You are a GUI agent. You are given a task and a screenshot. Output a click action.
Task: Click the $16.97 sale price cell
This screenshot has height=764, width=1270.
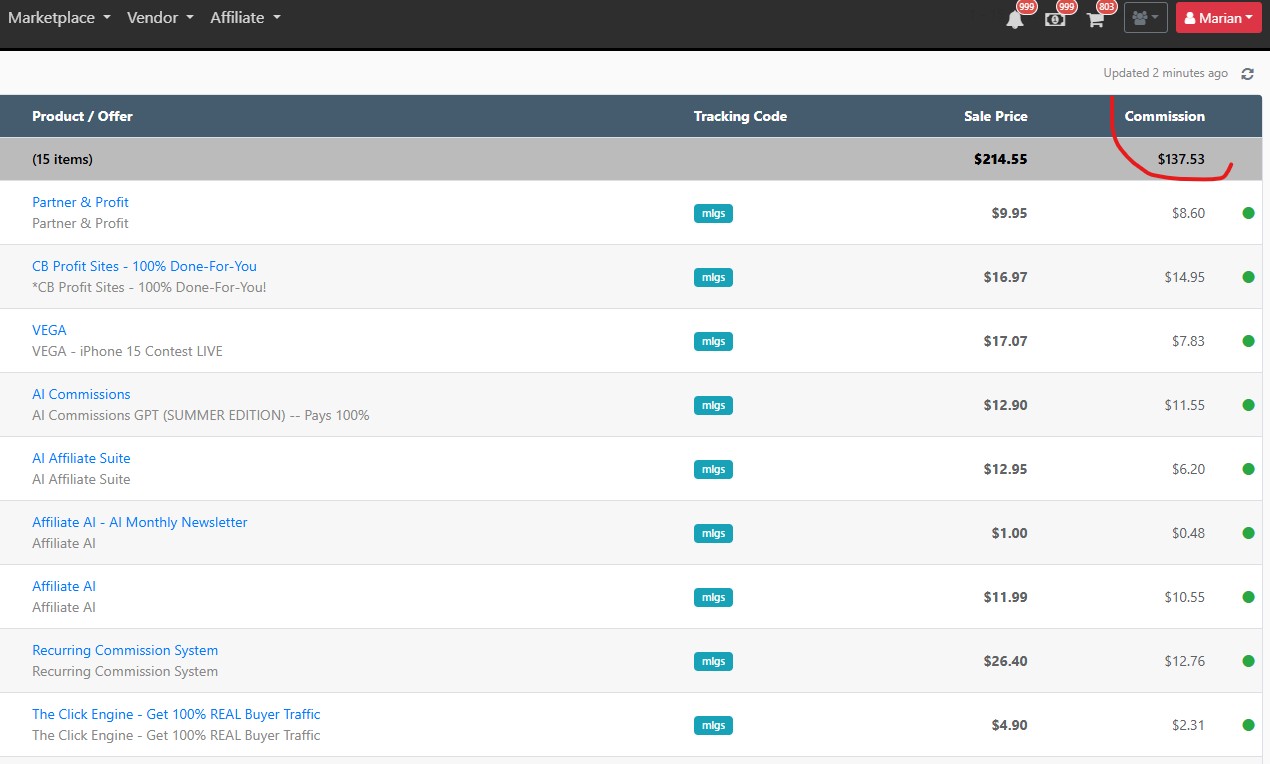coord(1005,277)
